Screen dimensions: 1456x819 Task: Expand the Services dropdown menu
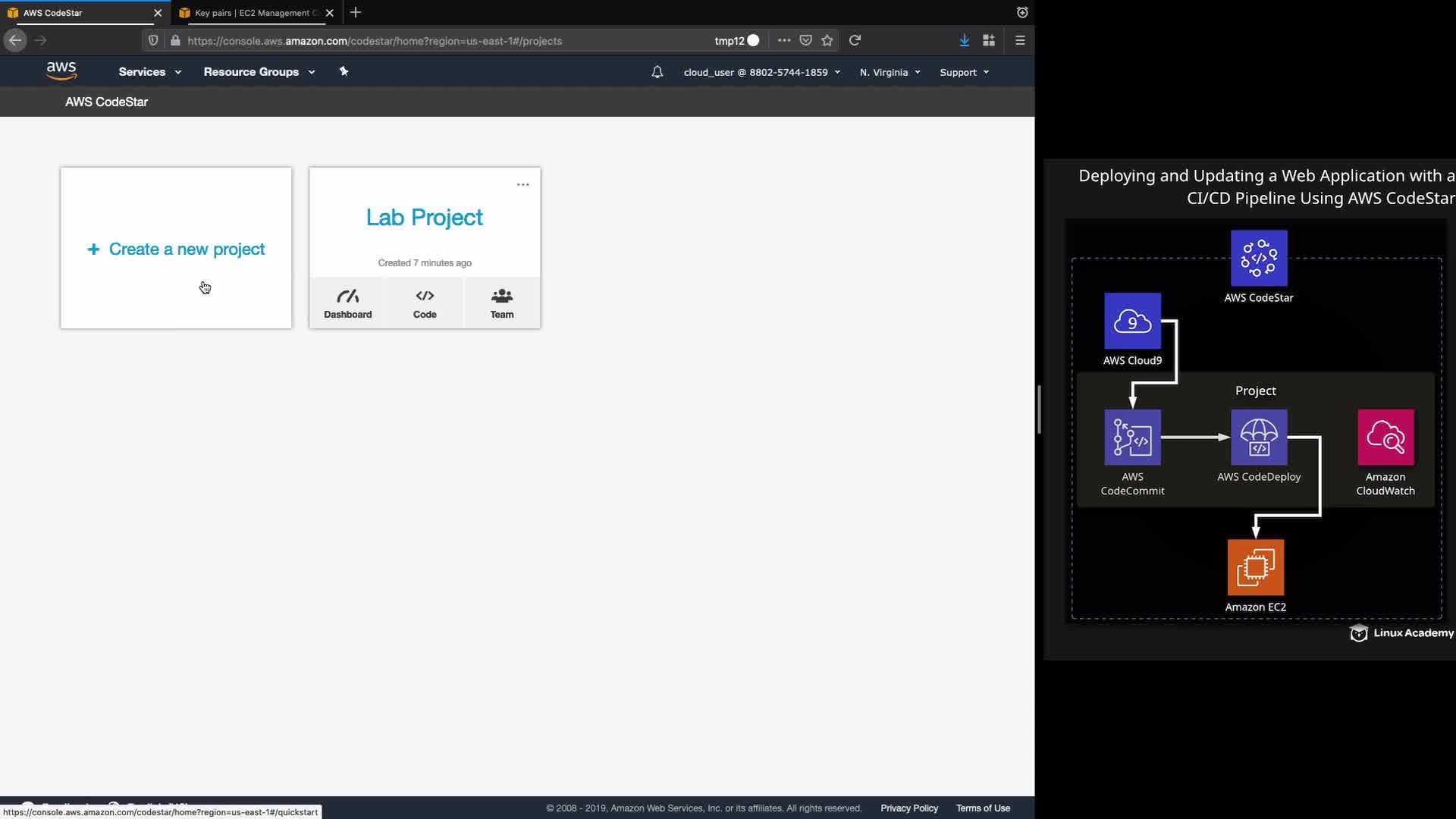tap(149, 72)
